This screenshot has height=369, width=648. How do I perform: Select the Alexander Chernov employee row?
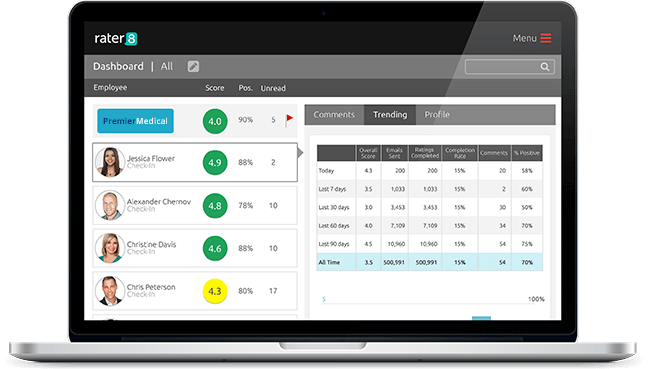click(x=195, y=205)
